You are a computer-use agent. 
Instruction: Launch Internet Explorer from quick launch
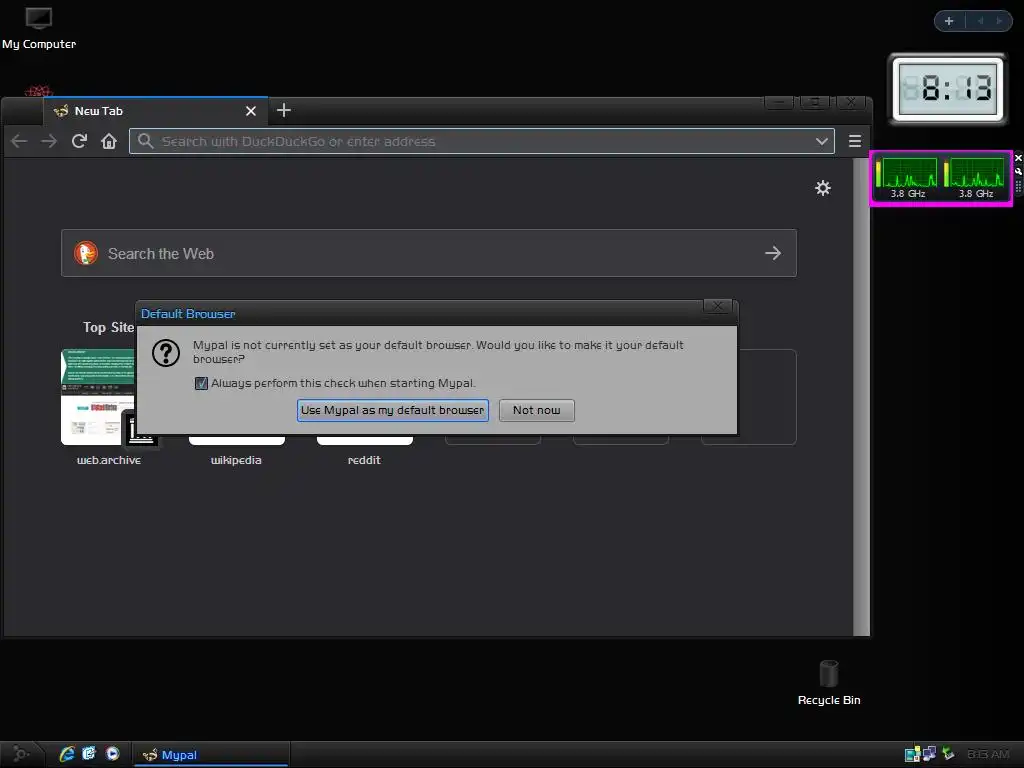(67, 754)
